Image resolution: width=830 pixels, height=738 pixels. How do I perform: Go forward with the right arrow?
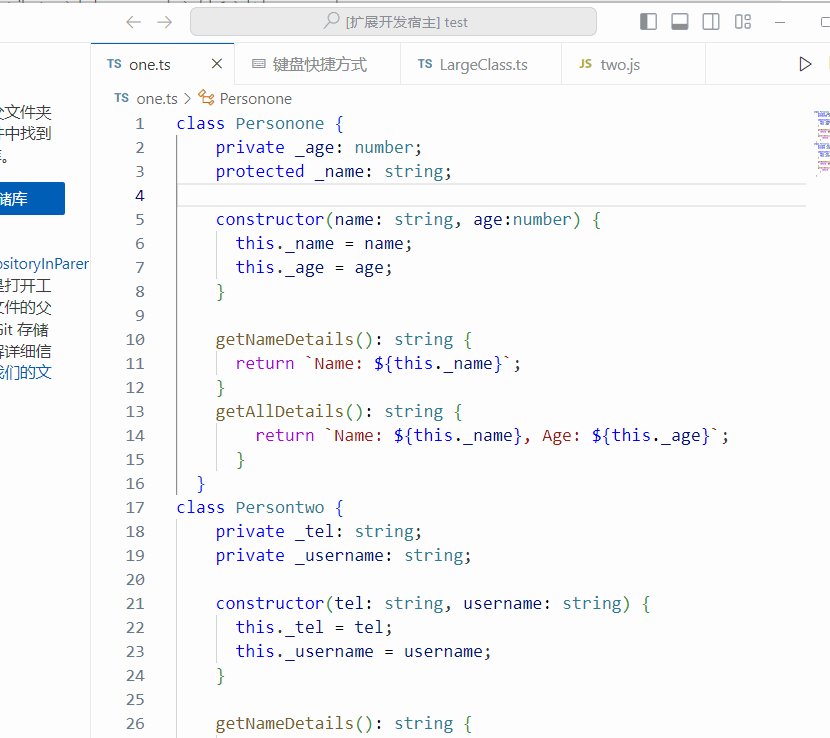tap(165, 22)
